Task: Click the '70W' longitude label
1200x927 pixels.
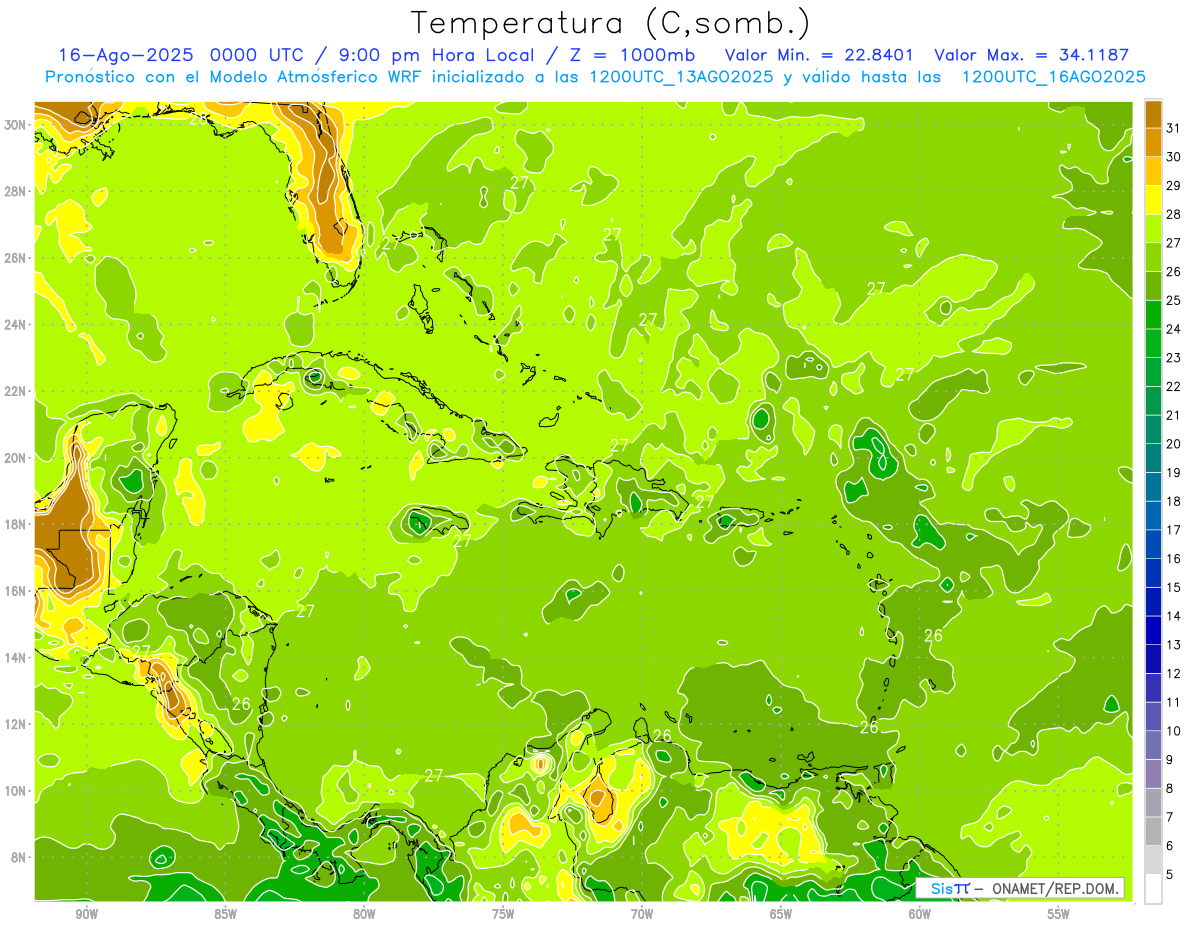Action: (x=642, y=914)
